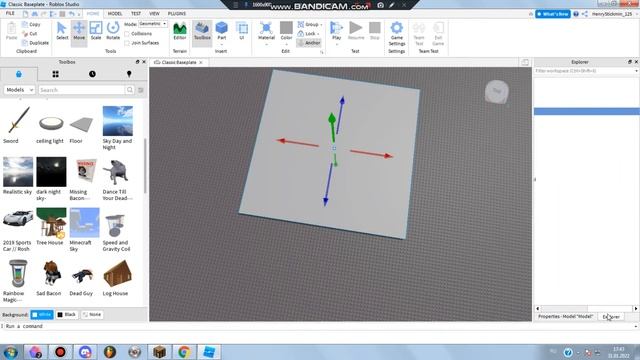Click the Cut clipboard icon

[25, 34]
